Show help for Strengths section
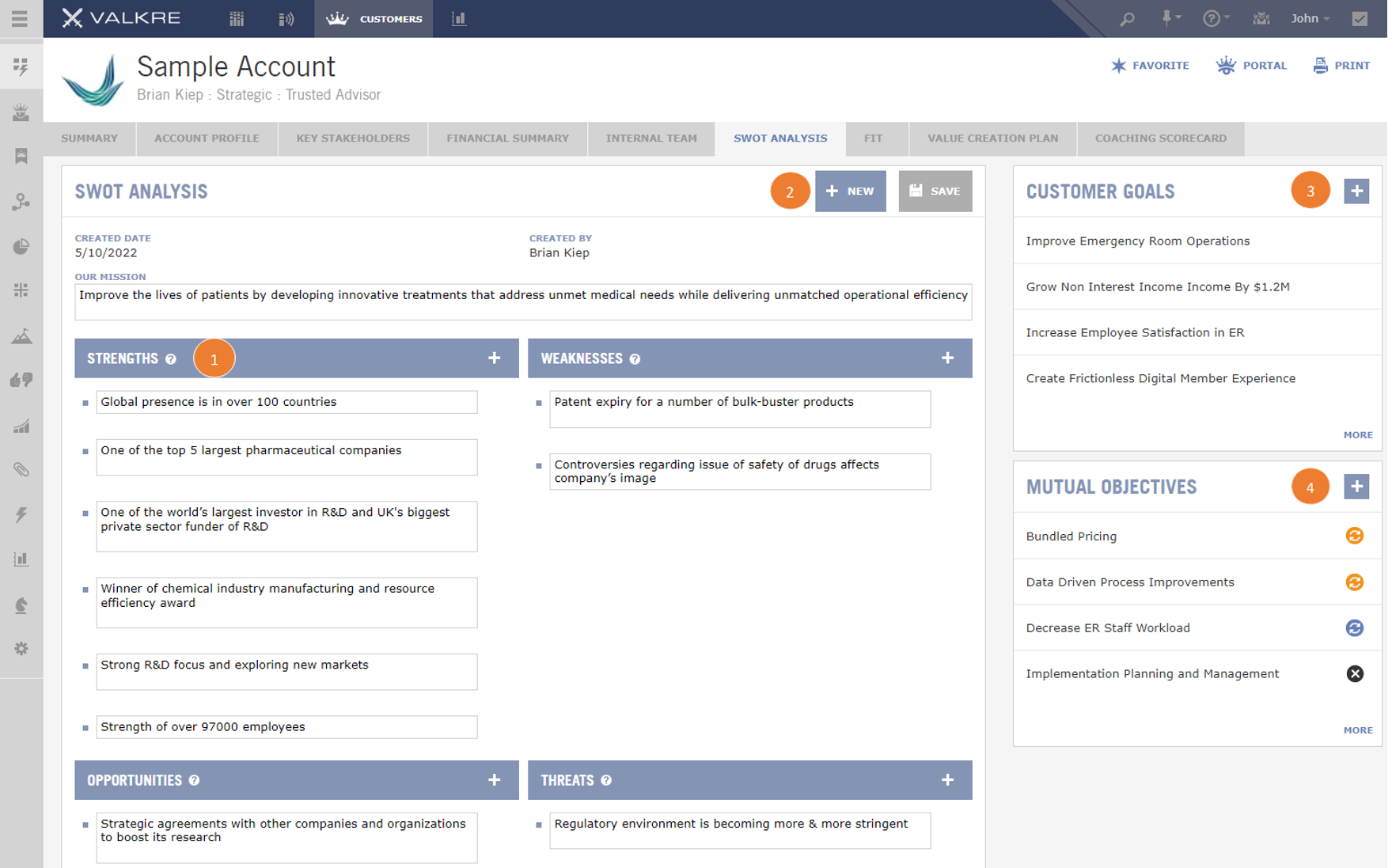This screenshot has width=1392, height=868. point(171,359)
